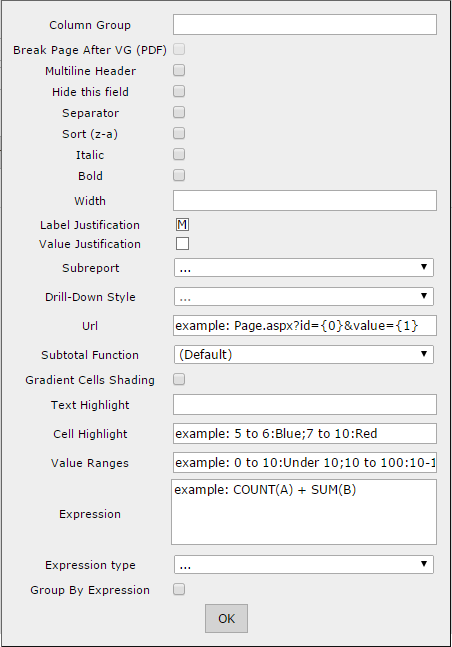This screenshot has height=647, width=452.
Task: Open the Subtotal Function dropdown
Action: tap(304, 354)
